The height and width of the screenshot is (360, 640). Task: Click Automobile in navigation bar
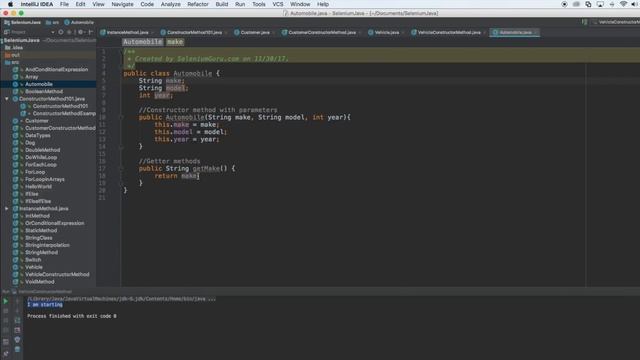79,22
